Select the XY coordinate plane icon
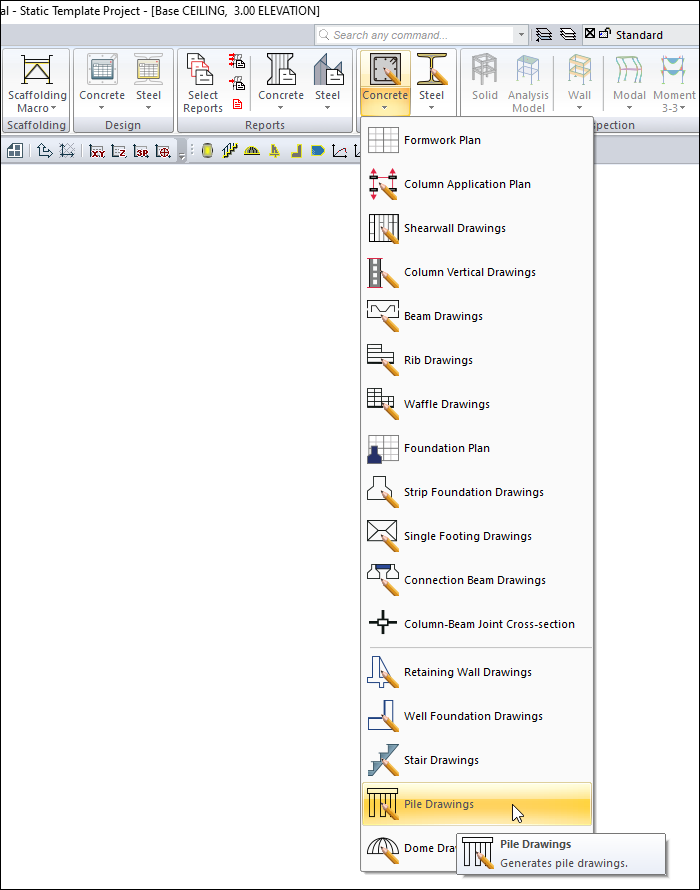 pos(97,151)
